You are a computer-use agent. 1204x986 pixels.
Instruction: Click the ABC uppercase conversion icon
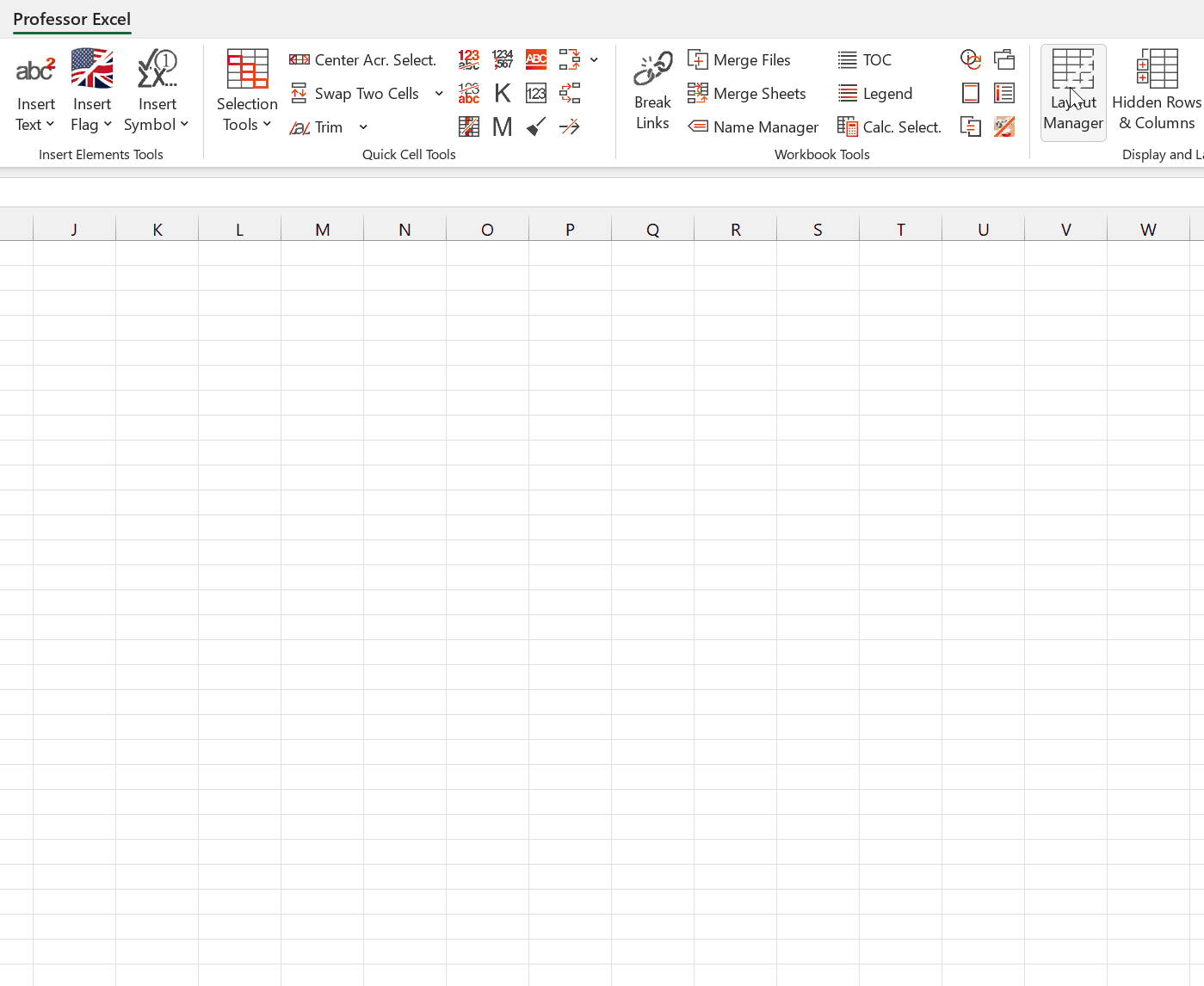(x=536, y=59)
